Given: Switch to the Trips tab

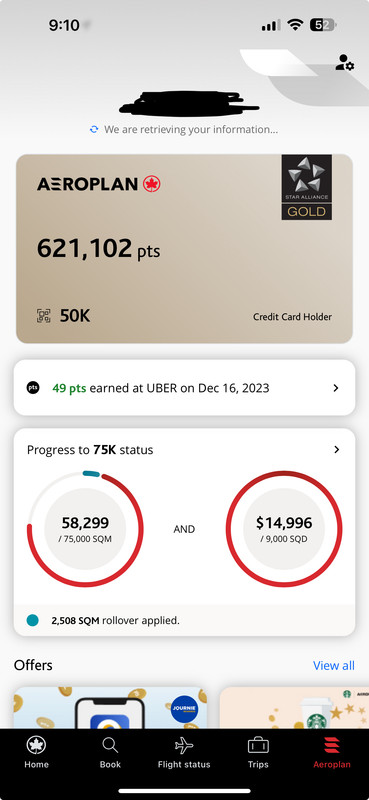Looking at the screenshot, I should [x=258, y=752].
